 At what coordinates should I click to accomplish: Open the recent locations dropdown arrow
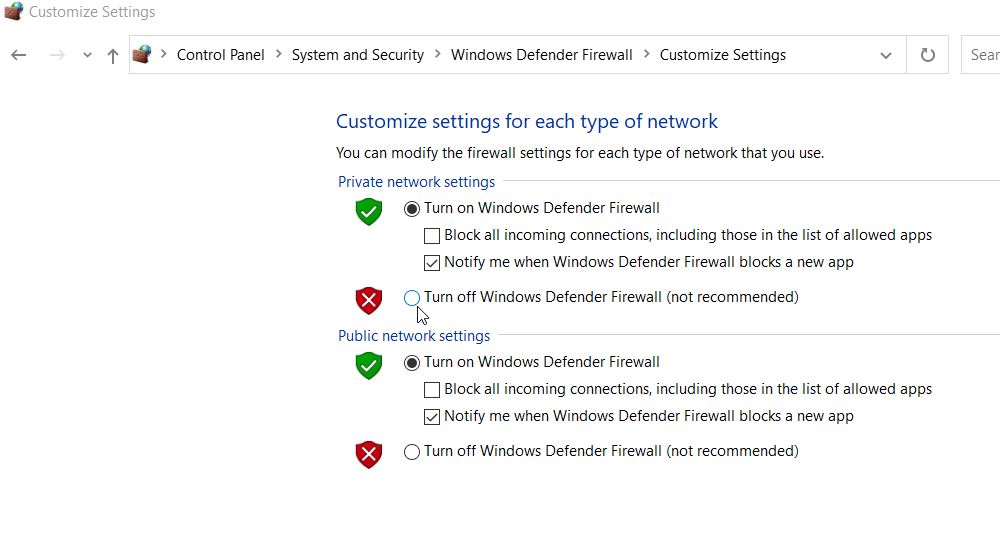pos(87,55)
